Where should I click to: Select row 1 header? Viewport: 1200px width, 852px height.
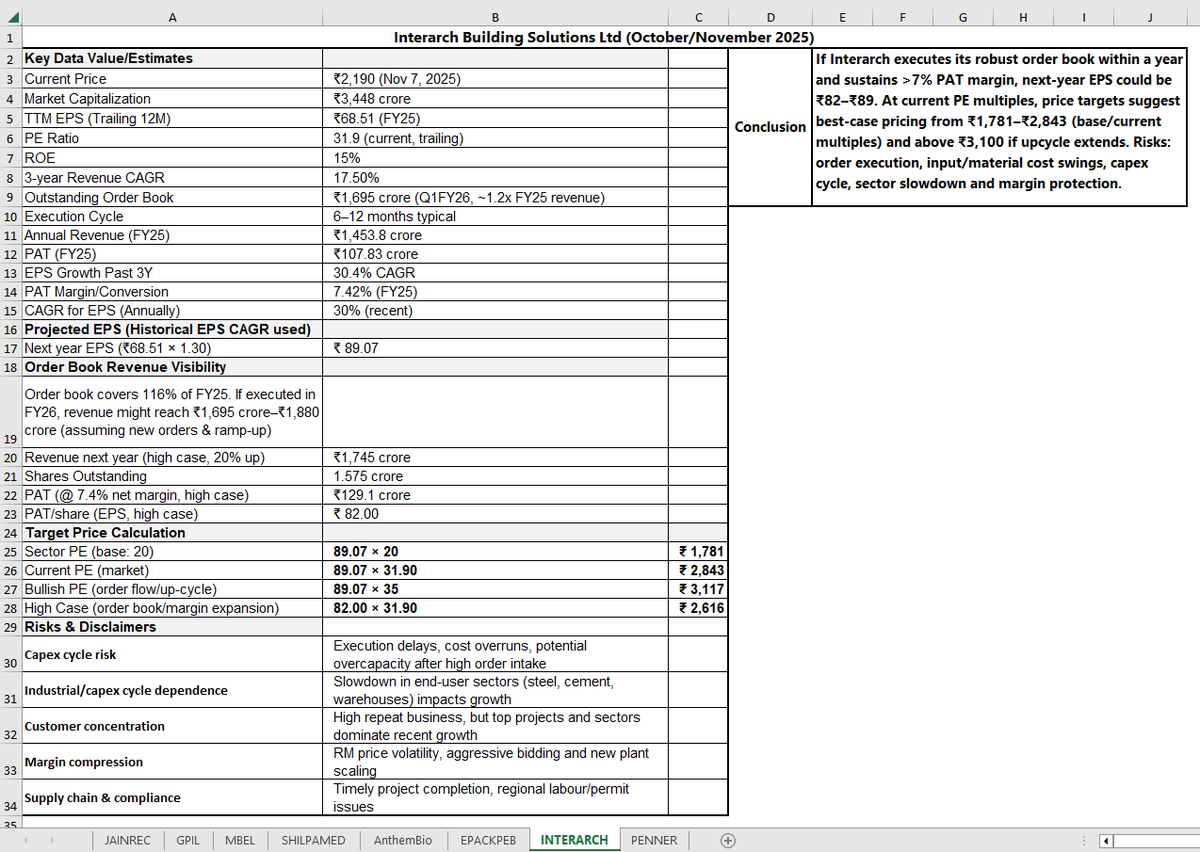[10, 38]
